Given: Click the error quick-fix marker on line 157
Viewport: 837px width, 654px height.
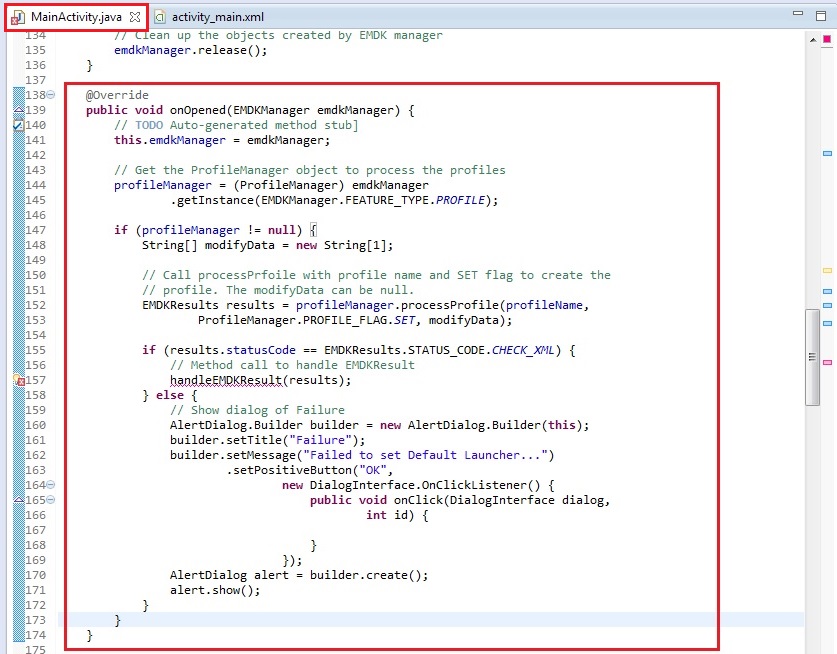Looking at the screenshot, I should tap(19, 381).
